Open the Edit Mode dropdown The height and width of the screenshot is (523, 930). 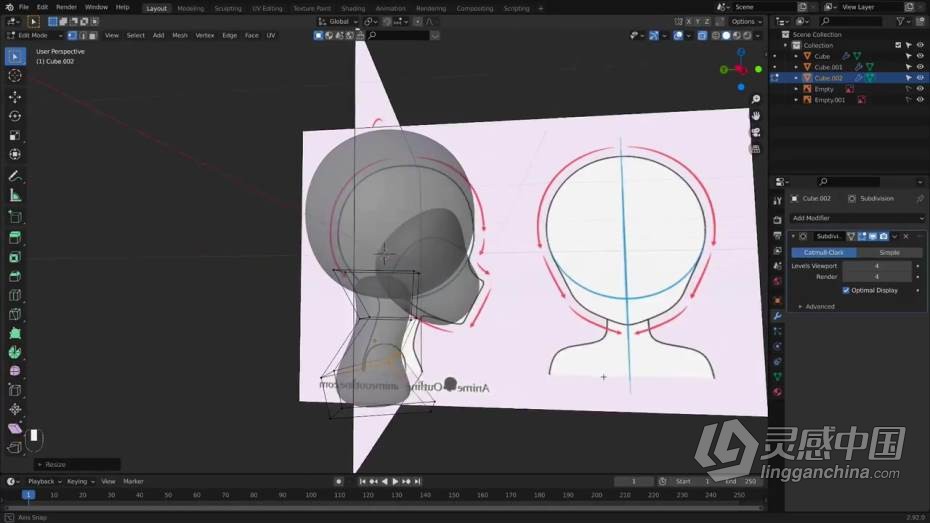pyautogui.click(x=34, y=36)
